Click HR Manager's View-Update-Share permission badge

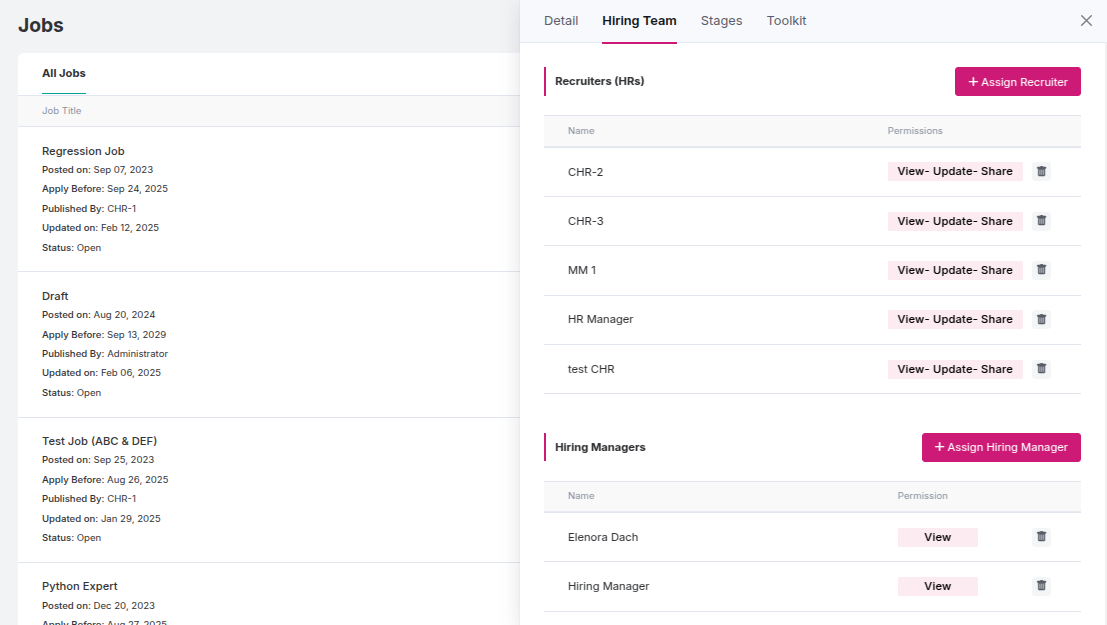point(955,319)
